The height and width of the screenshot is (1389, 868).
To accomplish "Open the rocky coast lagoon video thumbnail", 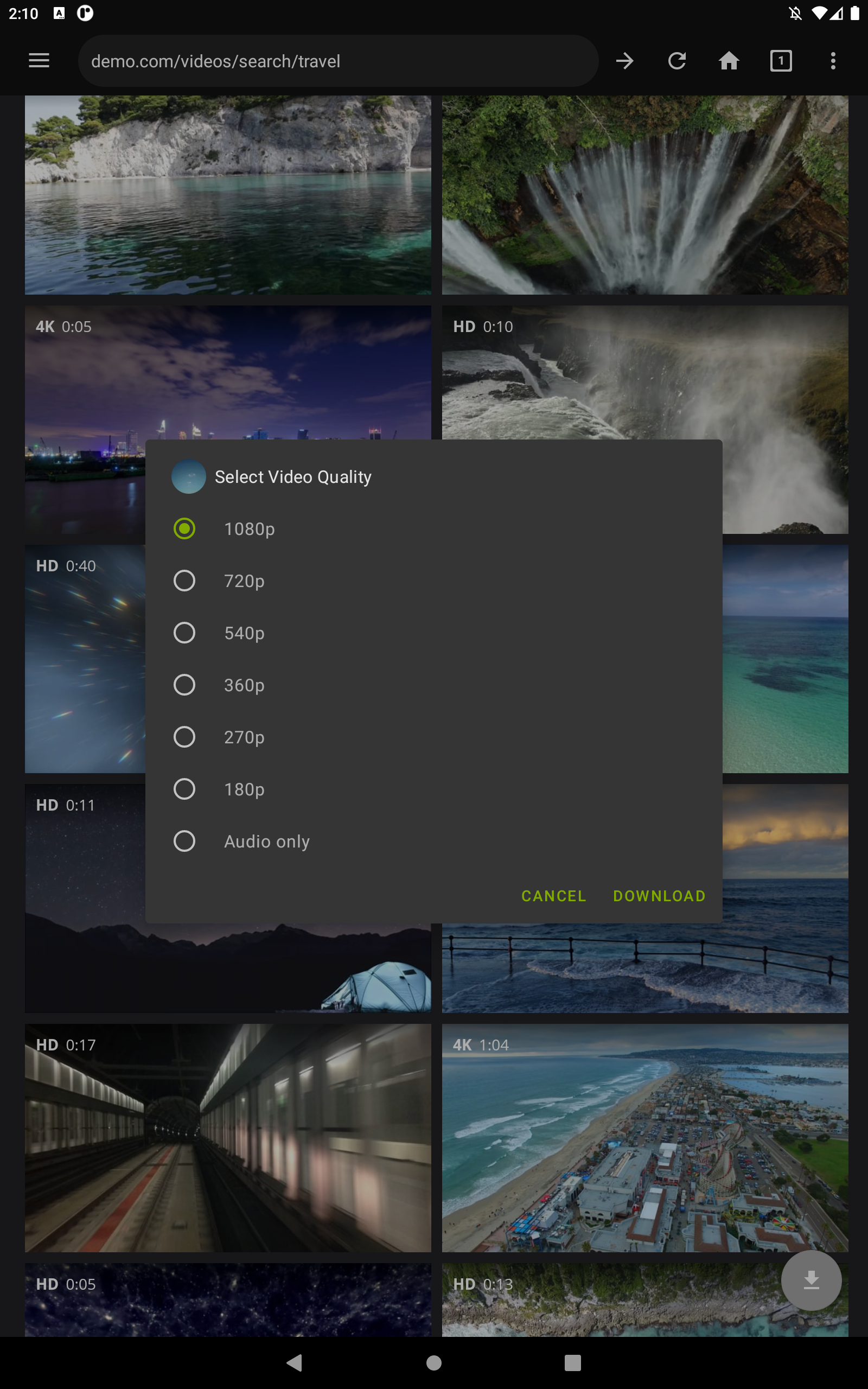I will point(228,195).
